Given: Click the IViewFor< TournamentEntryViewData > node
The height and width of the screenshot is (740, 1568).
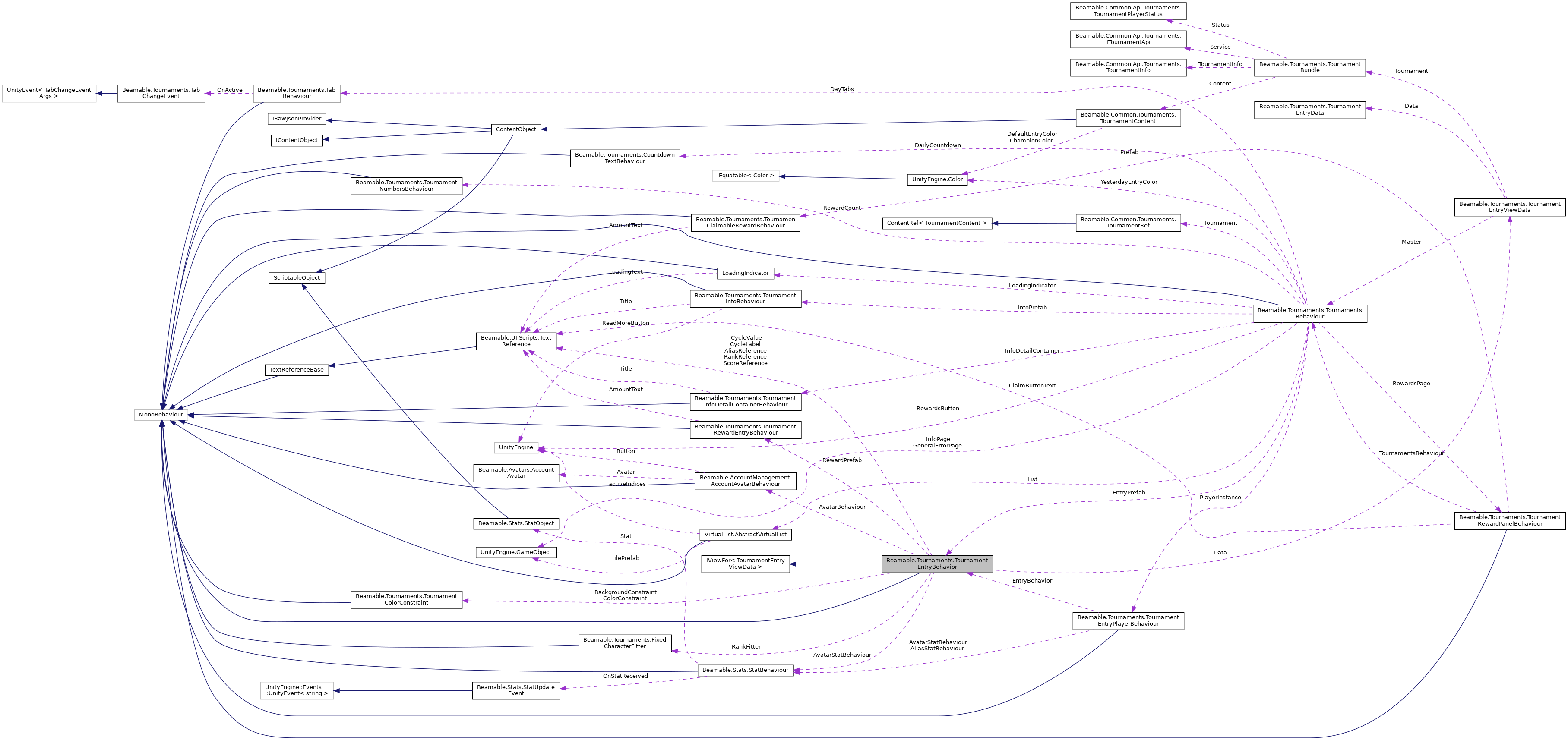Looking at the screenshot, I should [745, 564].
